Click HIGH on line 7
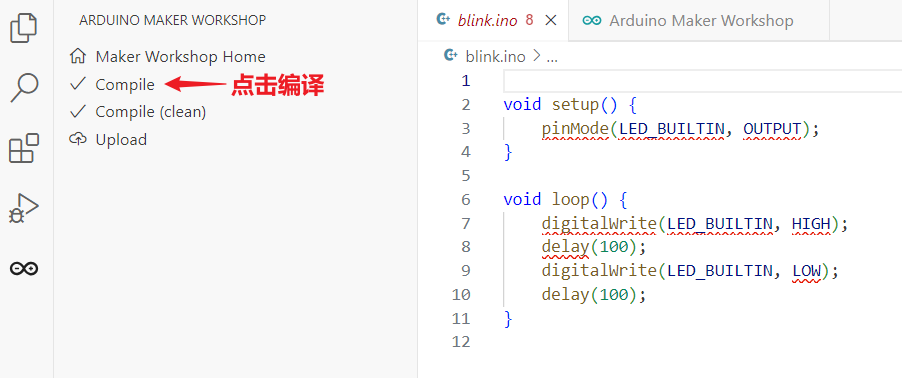This screenshot has width=902, height=378. (x=811, y=223)
